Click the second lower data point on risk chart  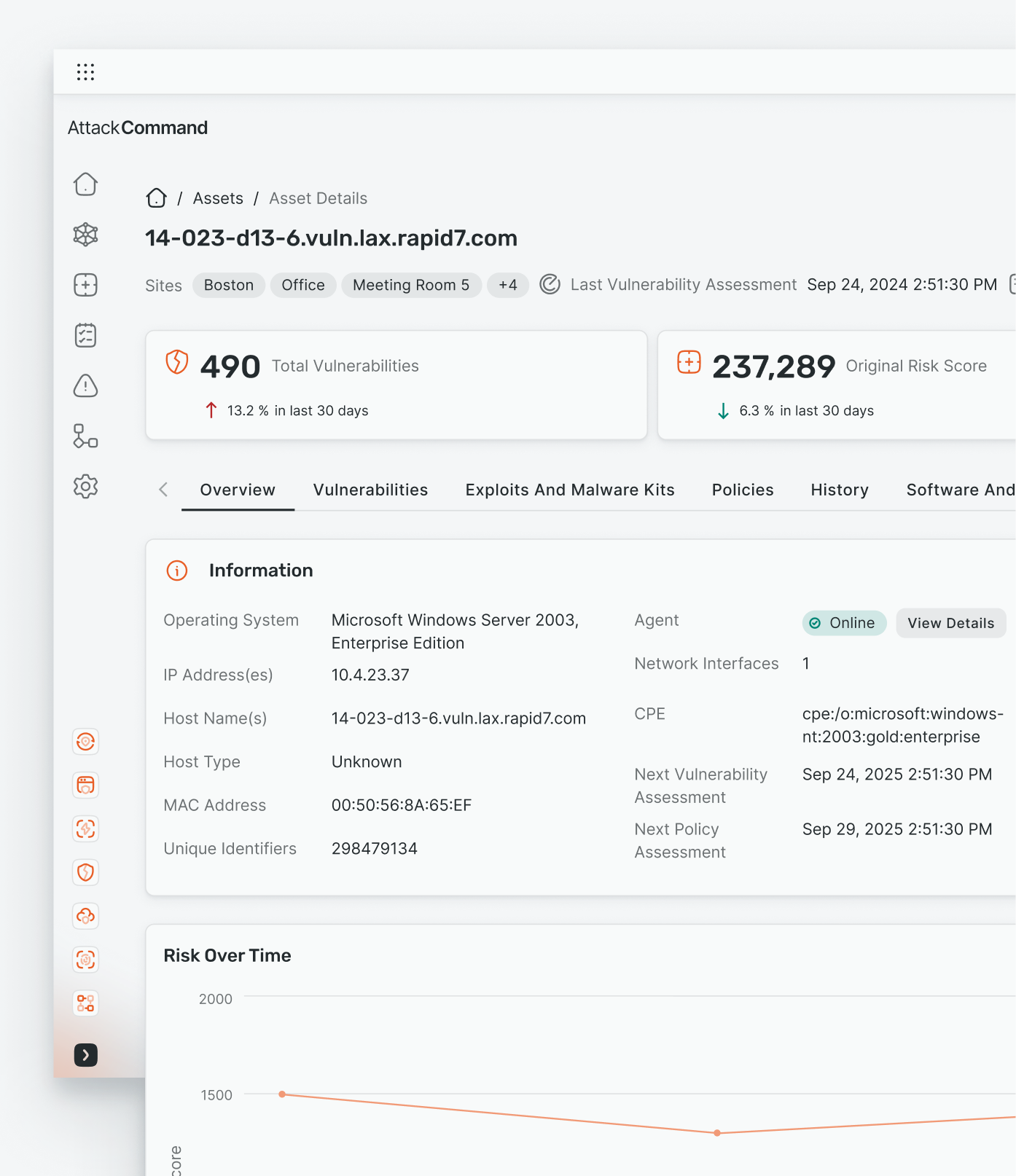tap(717, 1133)
